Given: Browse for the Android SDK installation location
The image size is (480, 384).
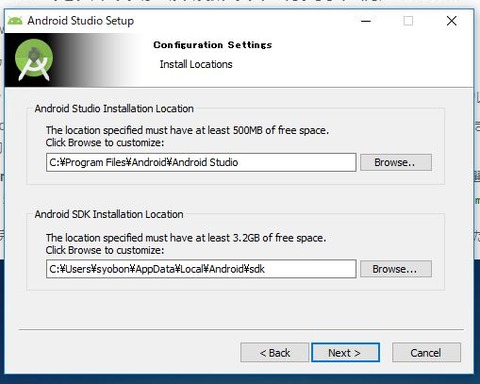Looking at the screenshot, I should click(396, 269).
